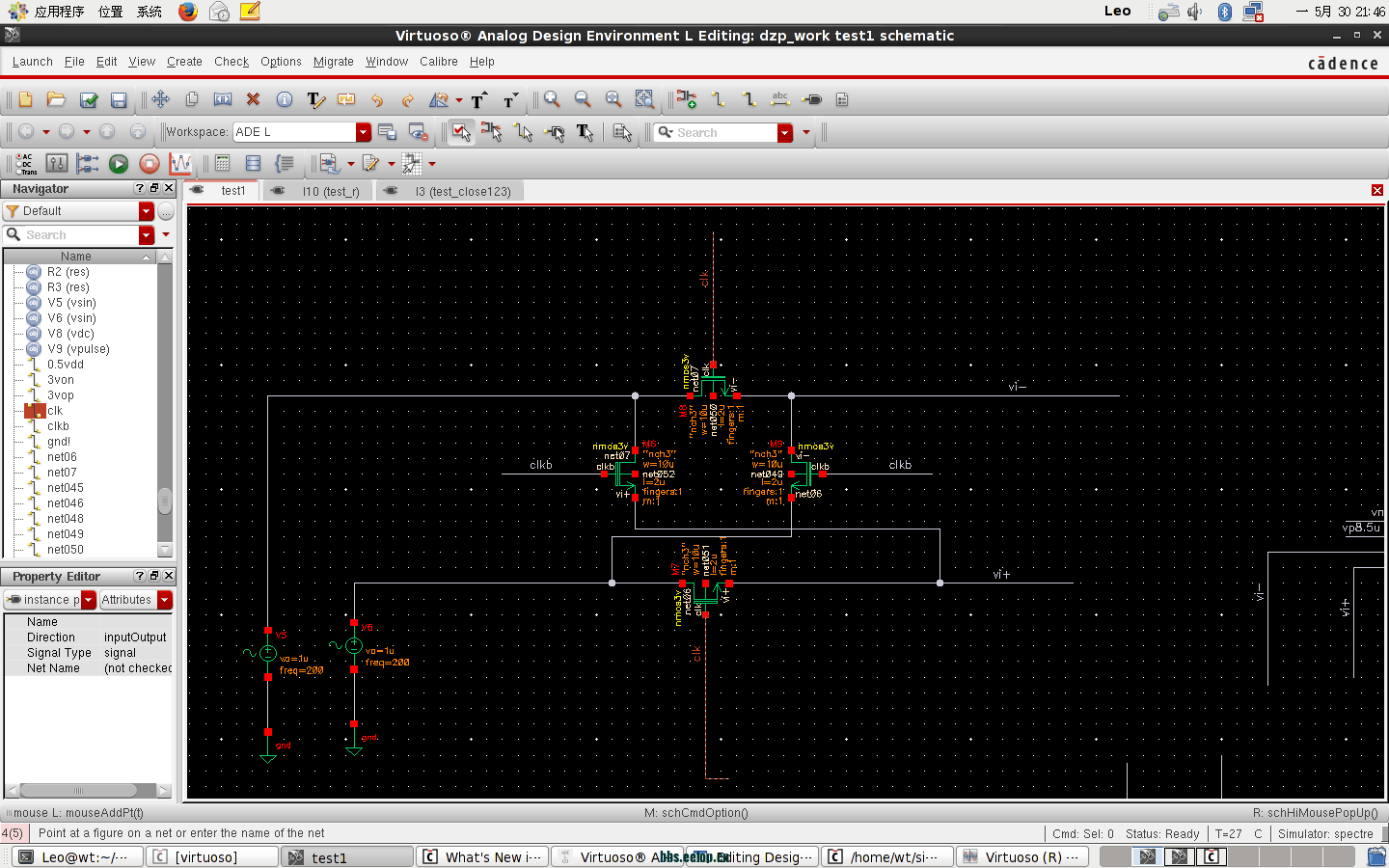
Task: Click the Zoom In magnifier icon
Action: [552, 99]
